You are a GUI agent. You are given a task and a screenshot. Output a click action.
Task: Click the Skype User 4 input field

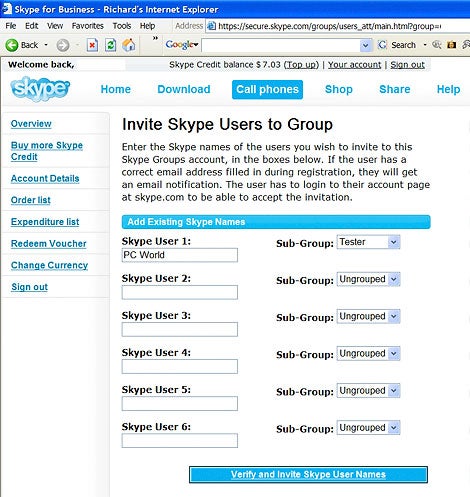click(180, 366)
